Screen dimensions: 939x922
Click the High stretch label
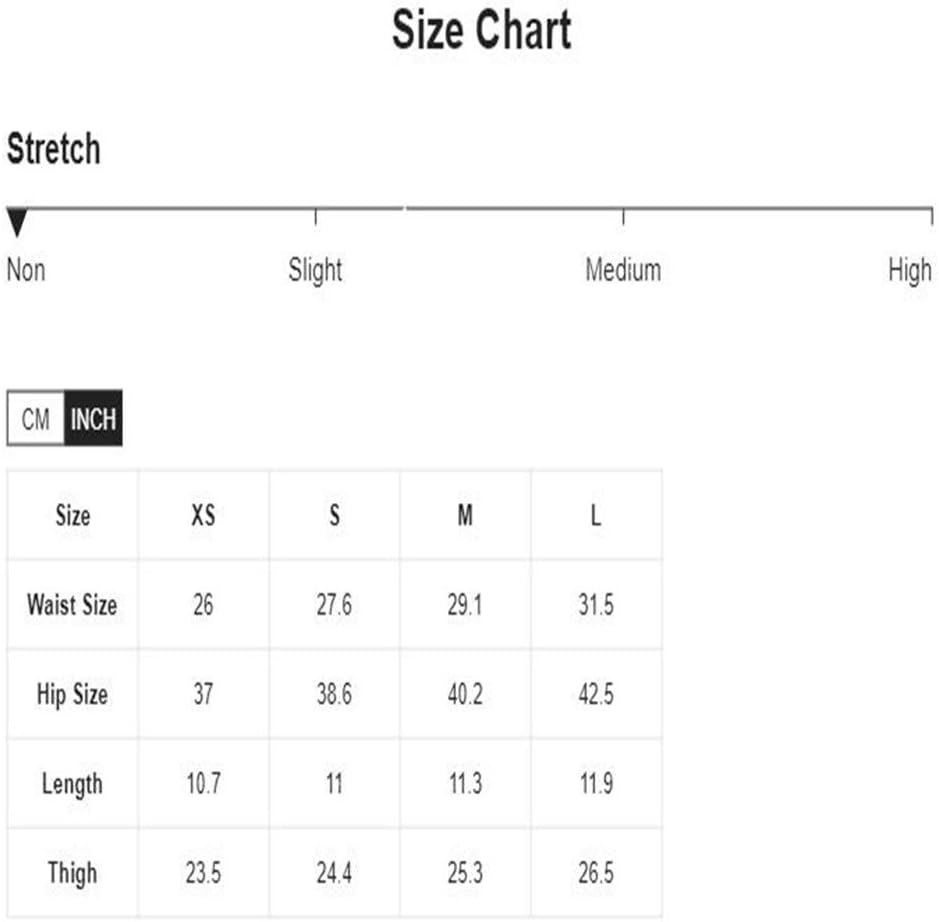[910, 271]
